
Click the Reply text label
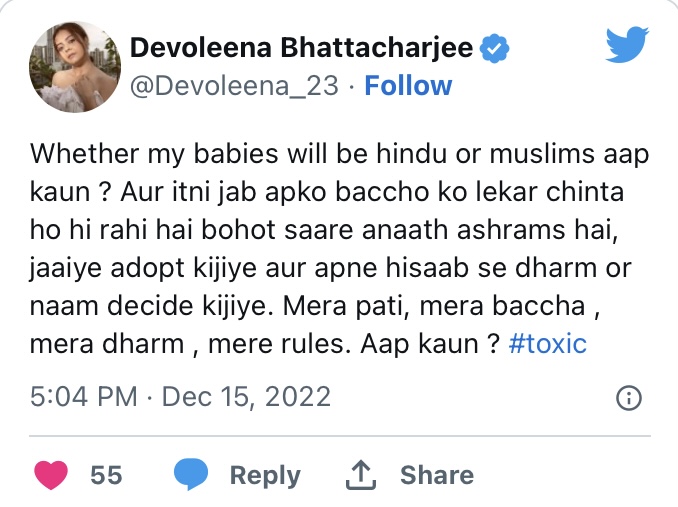click(264, 475)
